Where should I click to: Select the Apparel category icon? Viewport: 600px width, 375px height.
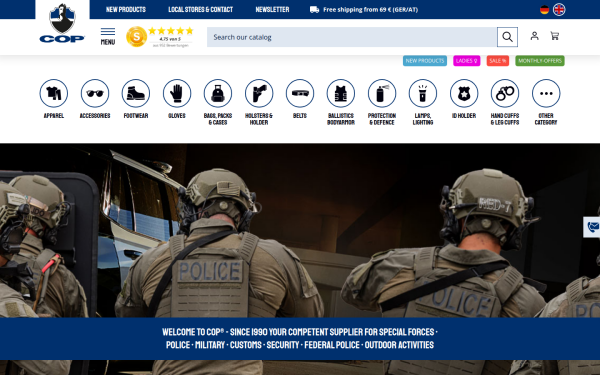point(54,93)
